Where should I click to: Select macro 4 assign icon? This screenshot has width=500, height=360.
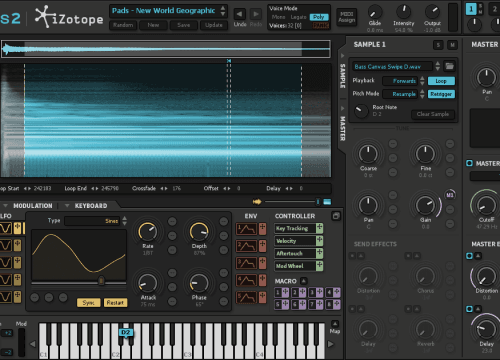[x=337, y=293]
